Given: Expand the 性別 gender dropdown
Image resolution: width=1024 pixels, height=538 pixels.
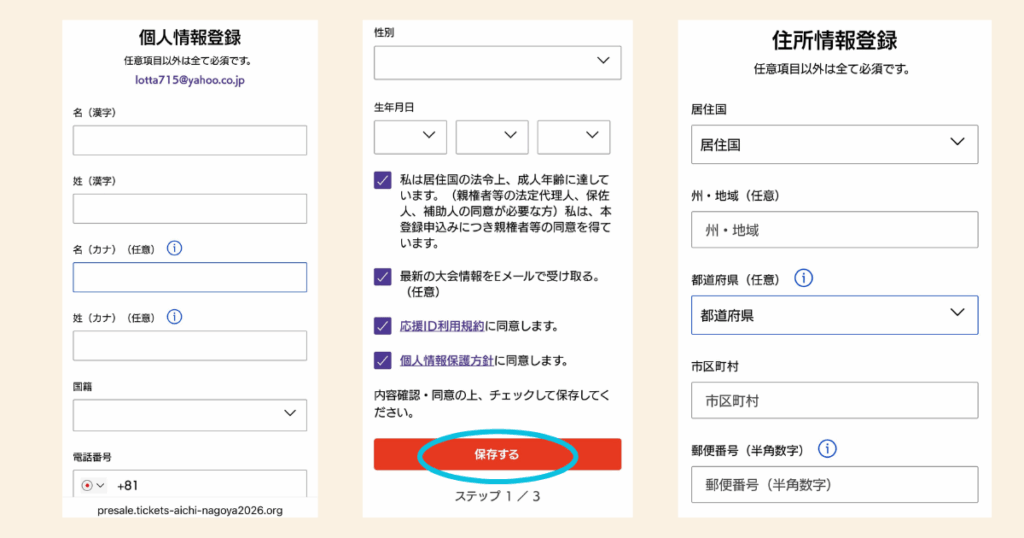Looking at the screenshot, I should (497, 62).
